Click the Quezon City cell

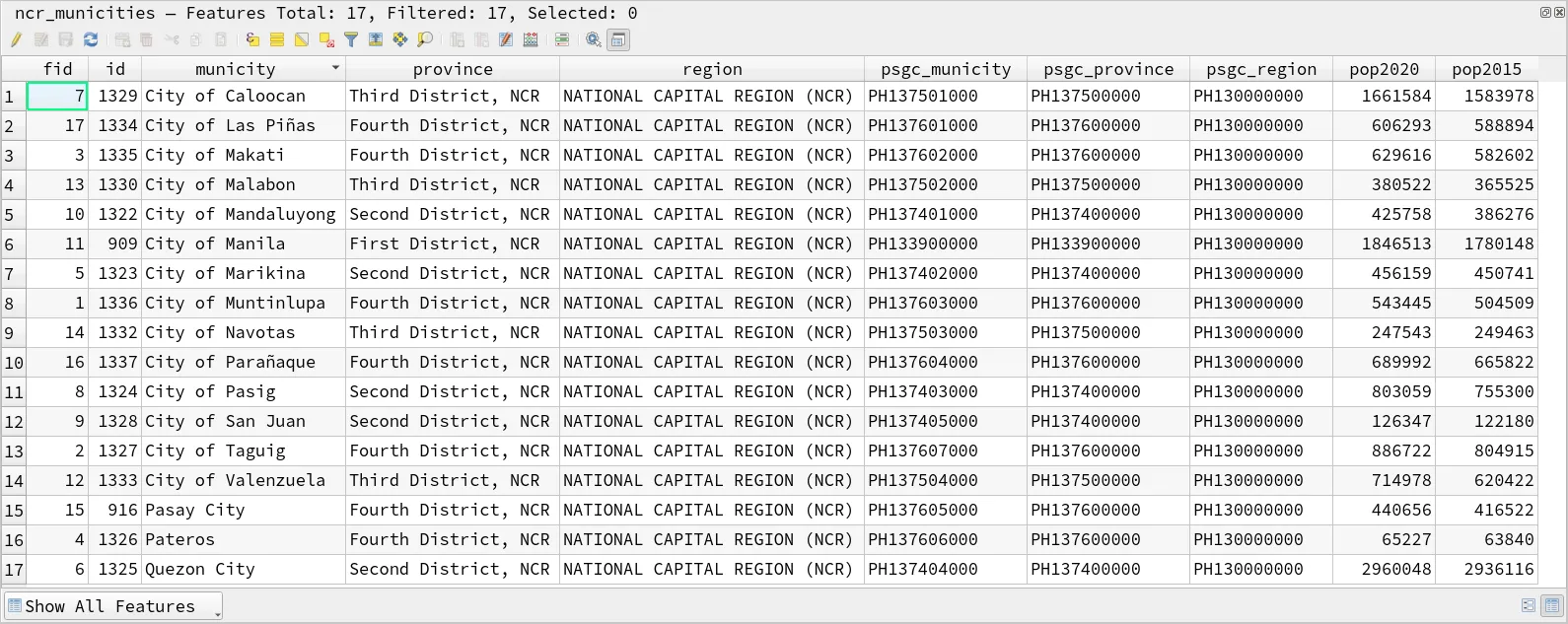pos(244,569)
